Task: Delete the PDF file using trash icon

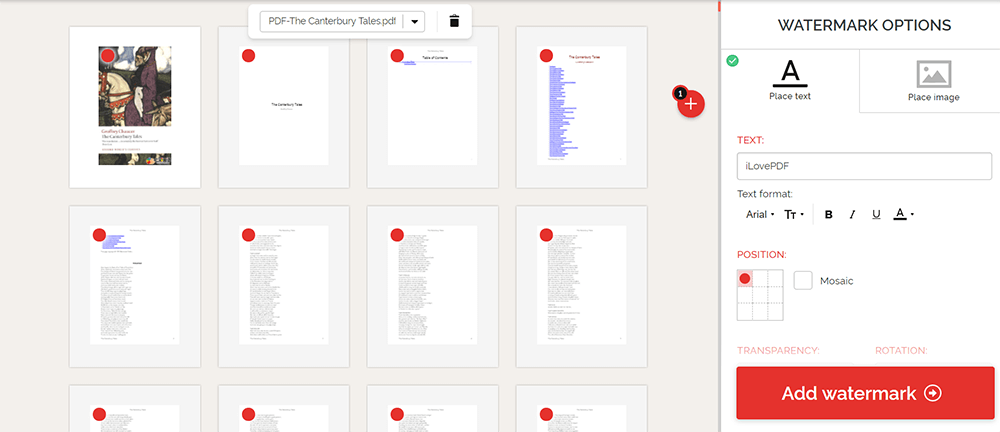Action: click(x=454, y=21)
